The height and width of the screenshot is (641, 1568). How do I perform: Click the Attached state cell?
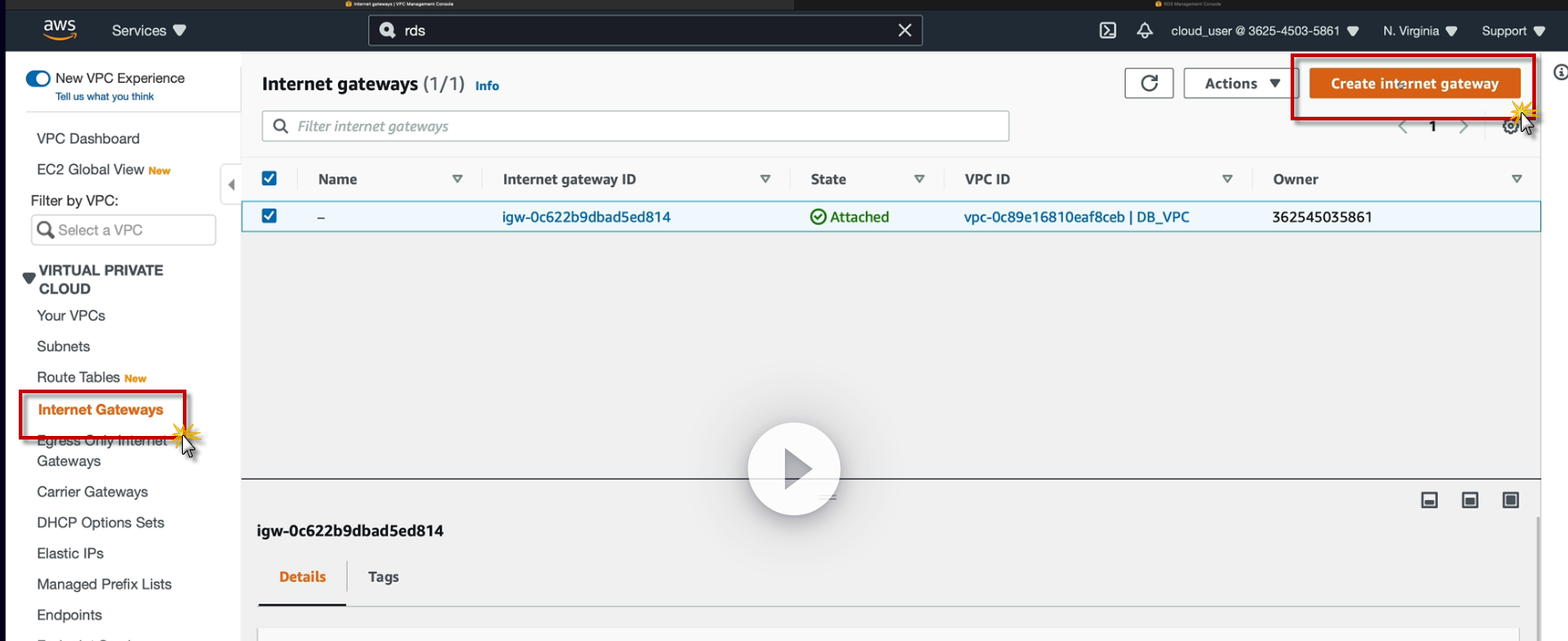click(x=849, y=217)
